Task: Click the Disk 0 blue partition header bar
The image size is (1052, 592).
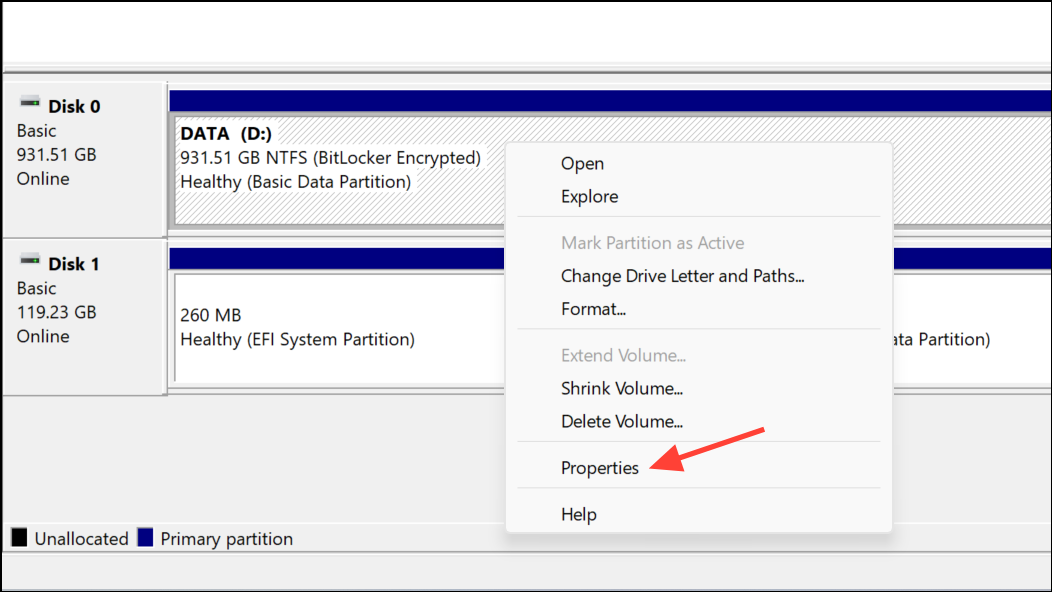Action: [610, 101]
